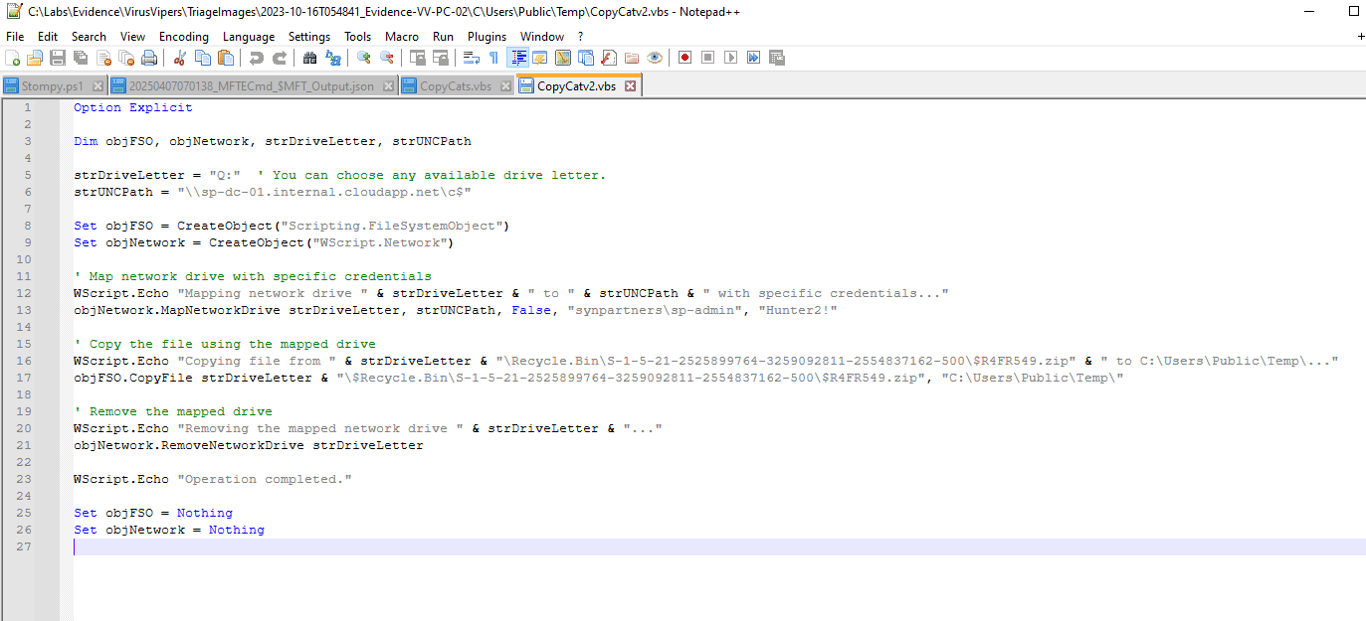The width and height of the screenshot is (1366, 621).
Task: Click the Close document toolbar icon
Action: (104, 58)
